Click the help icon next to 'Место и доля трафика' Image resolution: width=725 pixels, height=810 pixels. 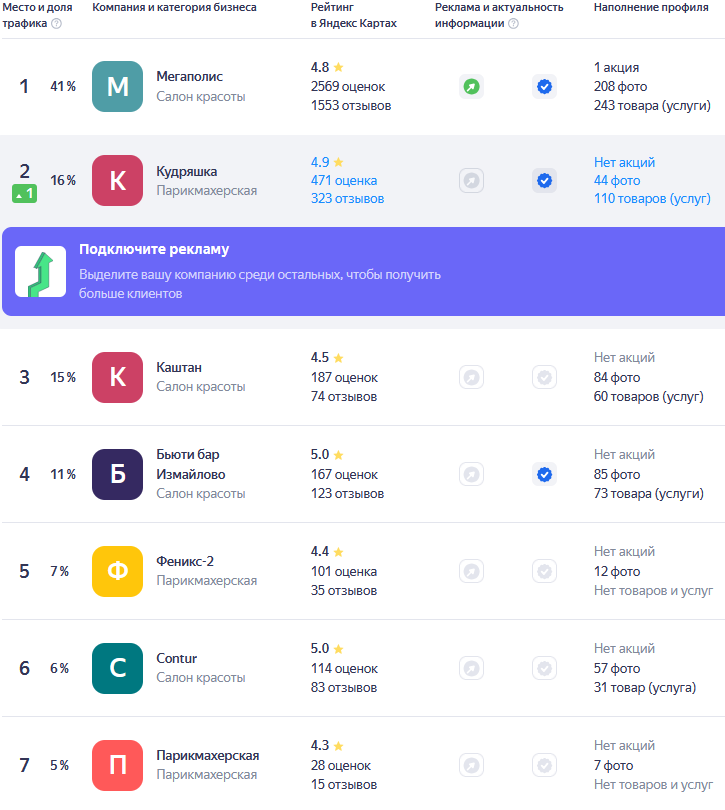pyautogui.click(x=56, y=24)
